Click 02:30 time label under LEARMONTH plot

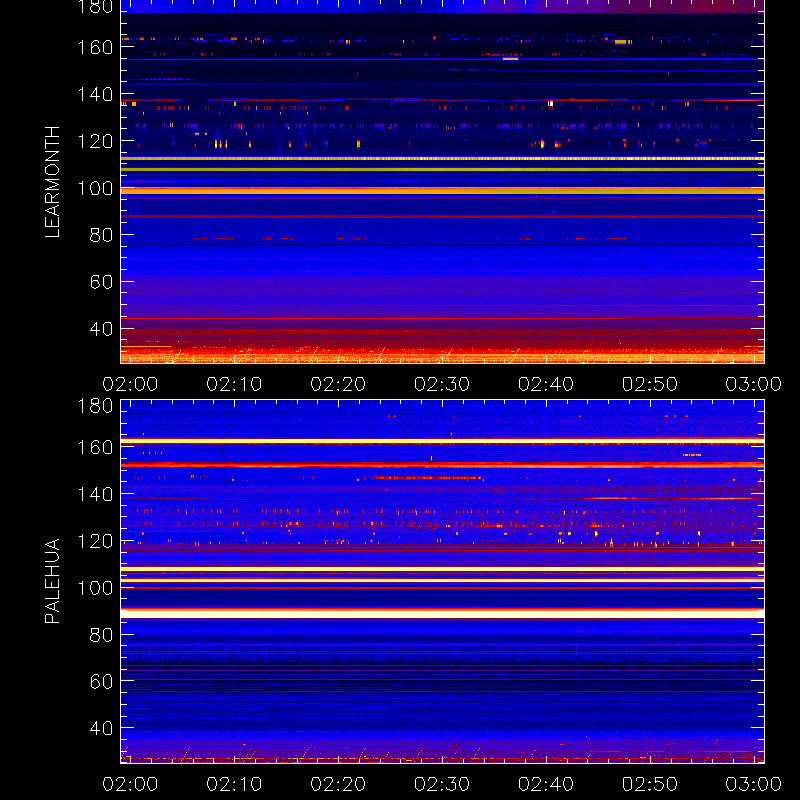(442, 384)
